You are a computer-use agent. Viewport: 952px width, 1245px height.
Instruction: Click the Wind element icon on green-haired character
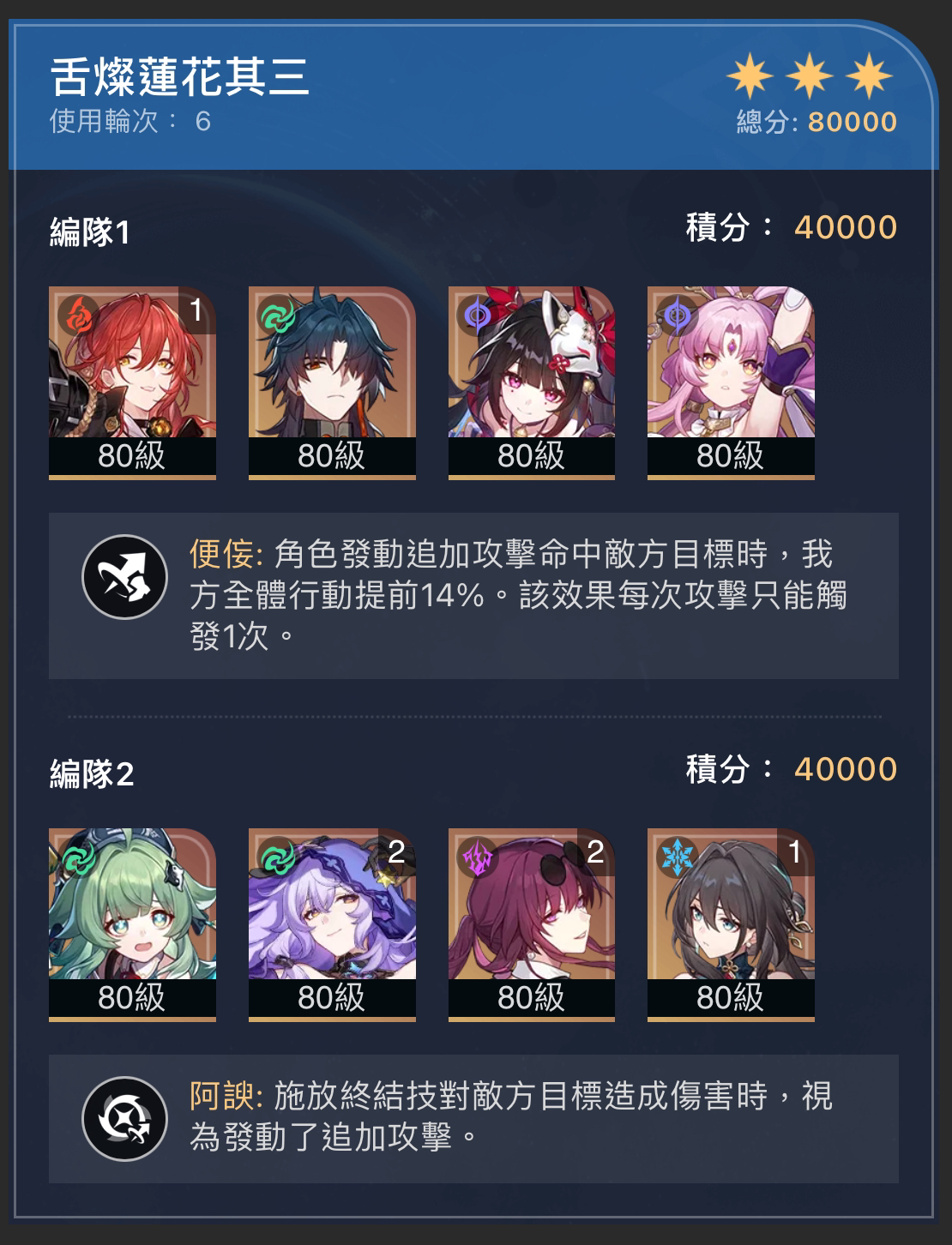[x=79, y=858]
